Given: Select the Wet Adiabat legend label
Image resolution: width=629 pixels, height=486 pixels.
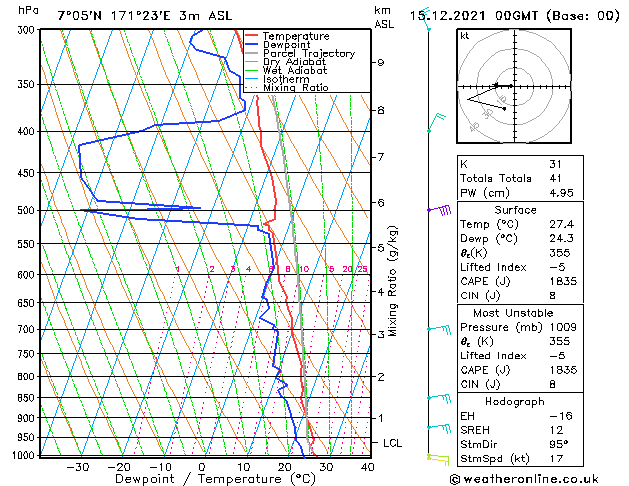Looking at the screenshot, I should (295, 71).
